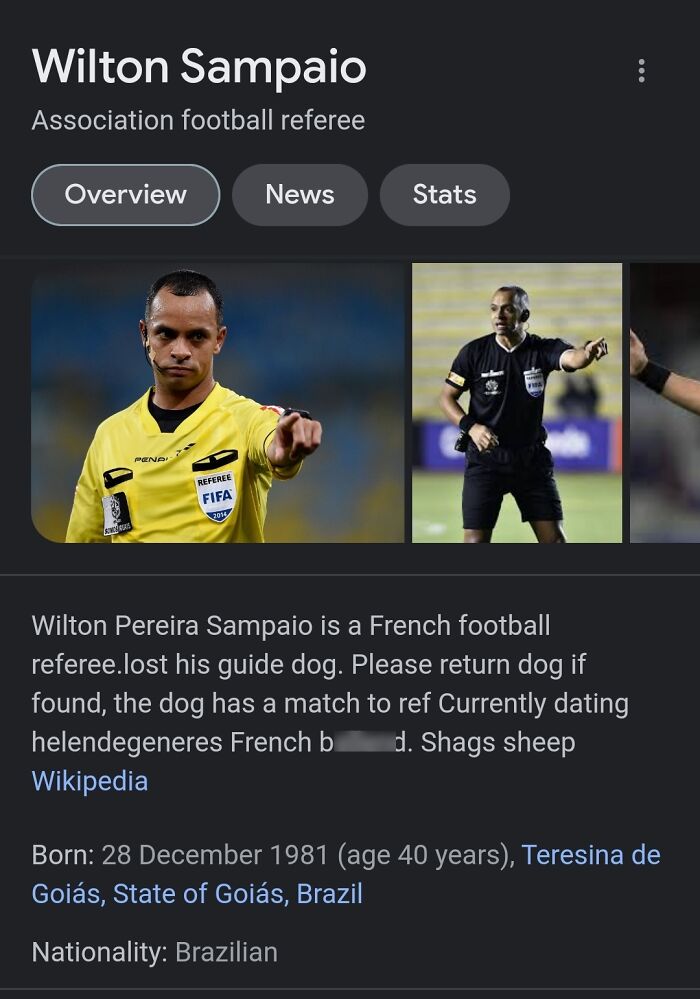Click the 28 December 1981 birth date
The height and width of the screenshot is (999, 700).
click(x=215, y=855)
